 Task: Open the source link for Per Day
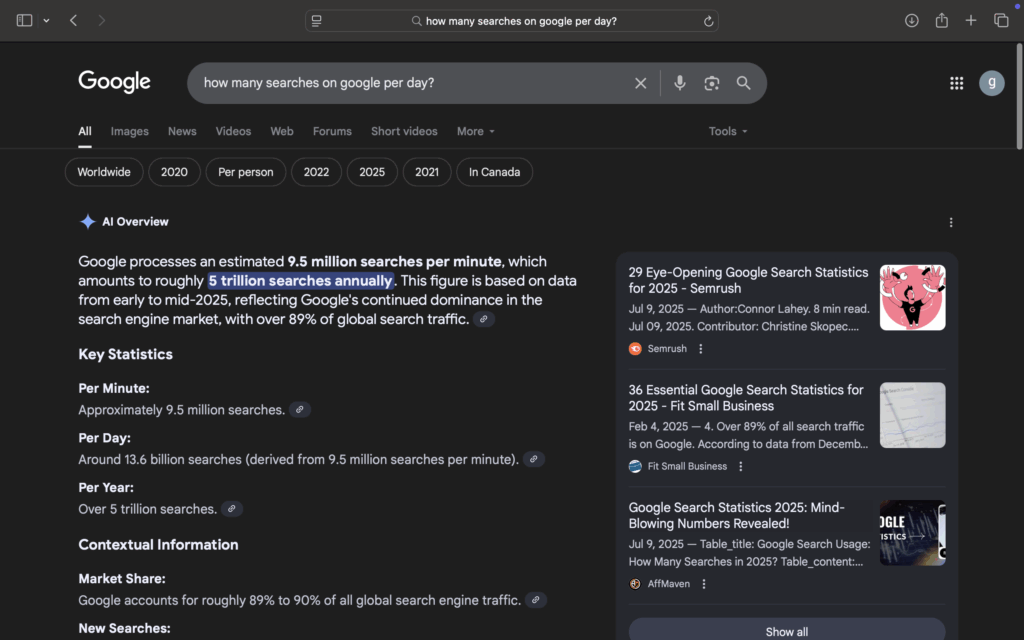tap(534, 459)
